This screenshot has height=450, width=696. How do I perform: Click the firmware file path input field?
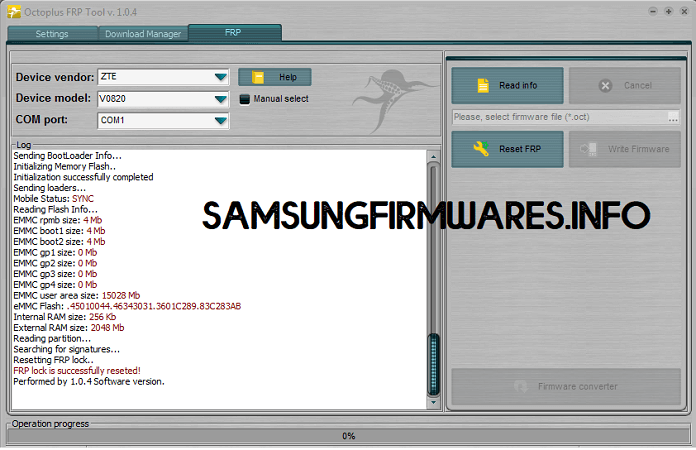560,117
